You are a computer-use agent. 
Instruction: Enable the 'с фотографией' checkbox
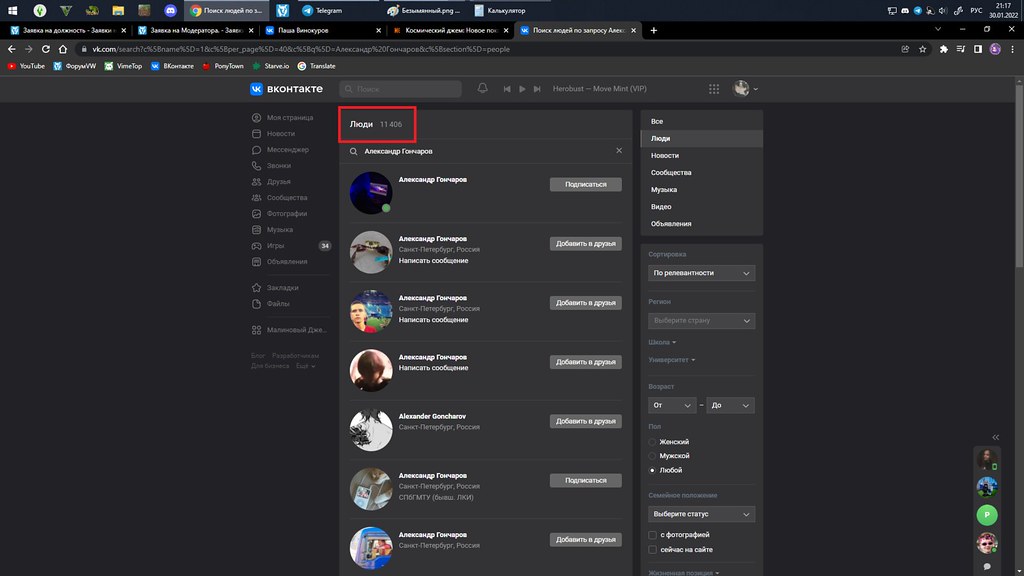[x=654, y=535]
